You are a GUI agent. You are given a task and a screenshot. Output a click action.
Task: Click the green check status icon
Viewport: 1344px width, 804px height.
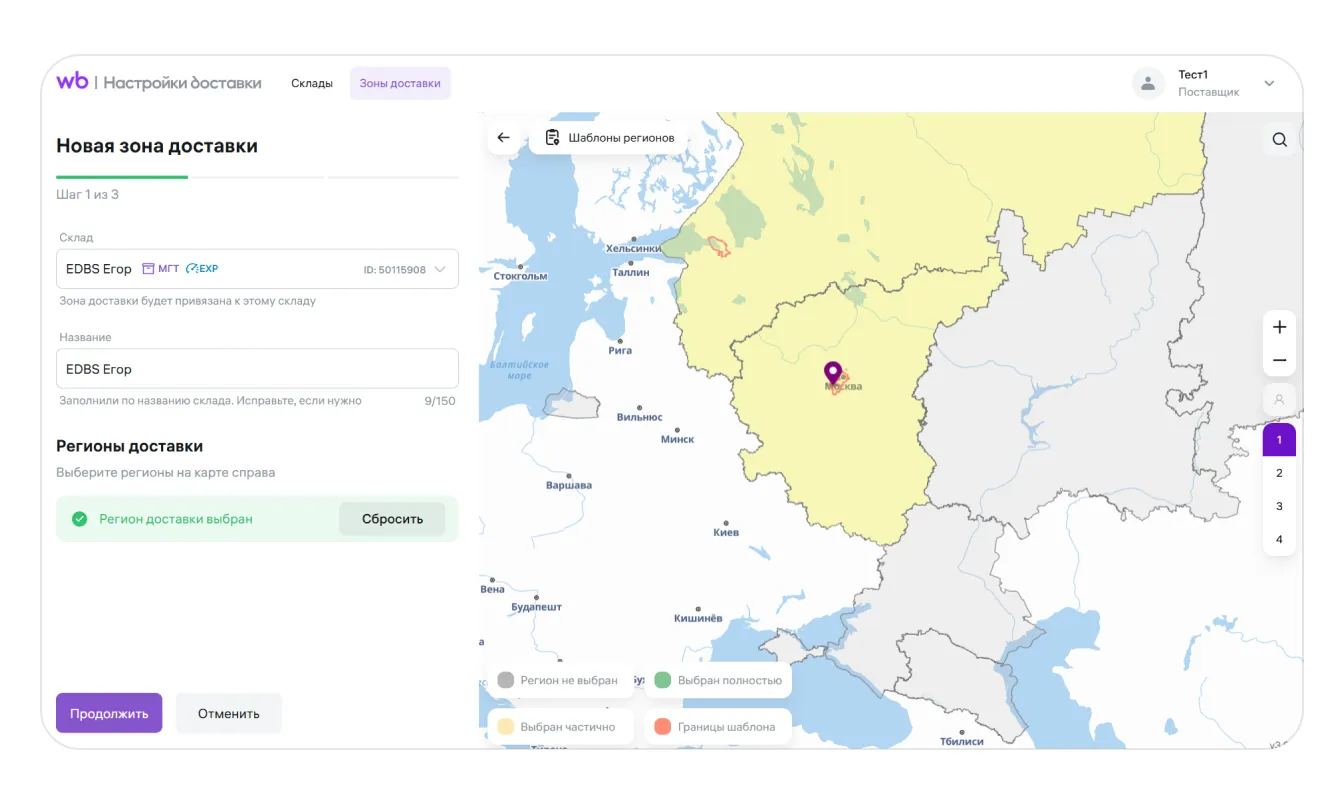[x=80, y=519]
